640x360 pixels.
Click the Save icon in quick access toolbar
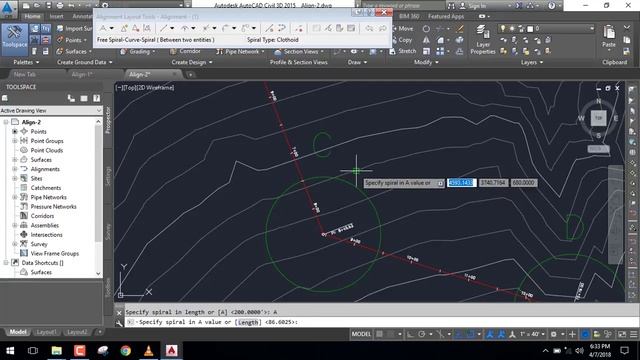click(x=48, y=5)
